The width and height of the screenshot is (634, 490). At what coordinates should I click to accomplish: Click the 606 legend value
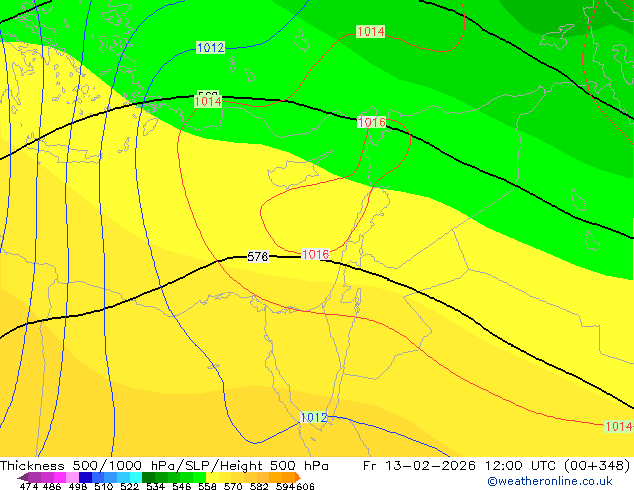tap(305, 486)
